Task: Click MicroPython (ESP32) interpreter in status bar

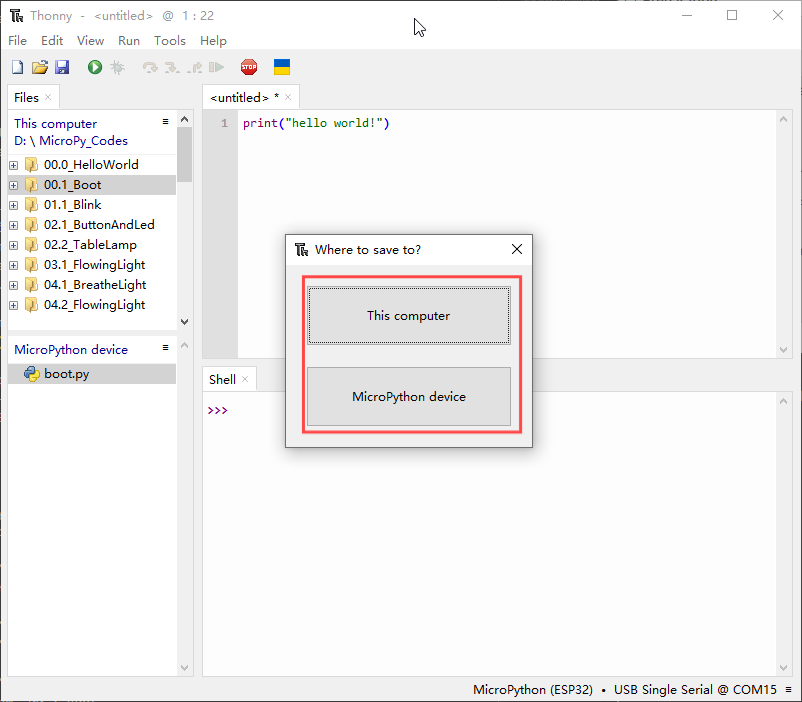Action: click(x=533, y=690)
